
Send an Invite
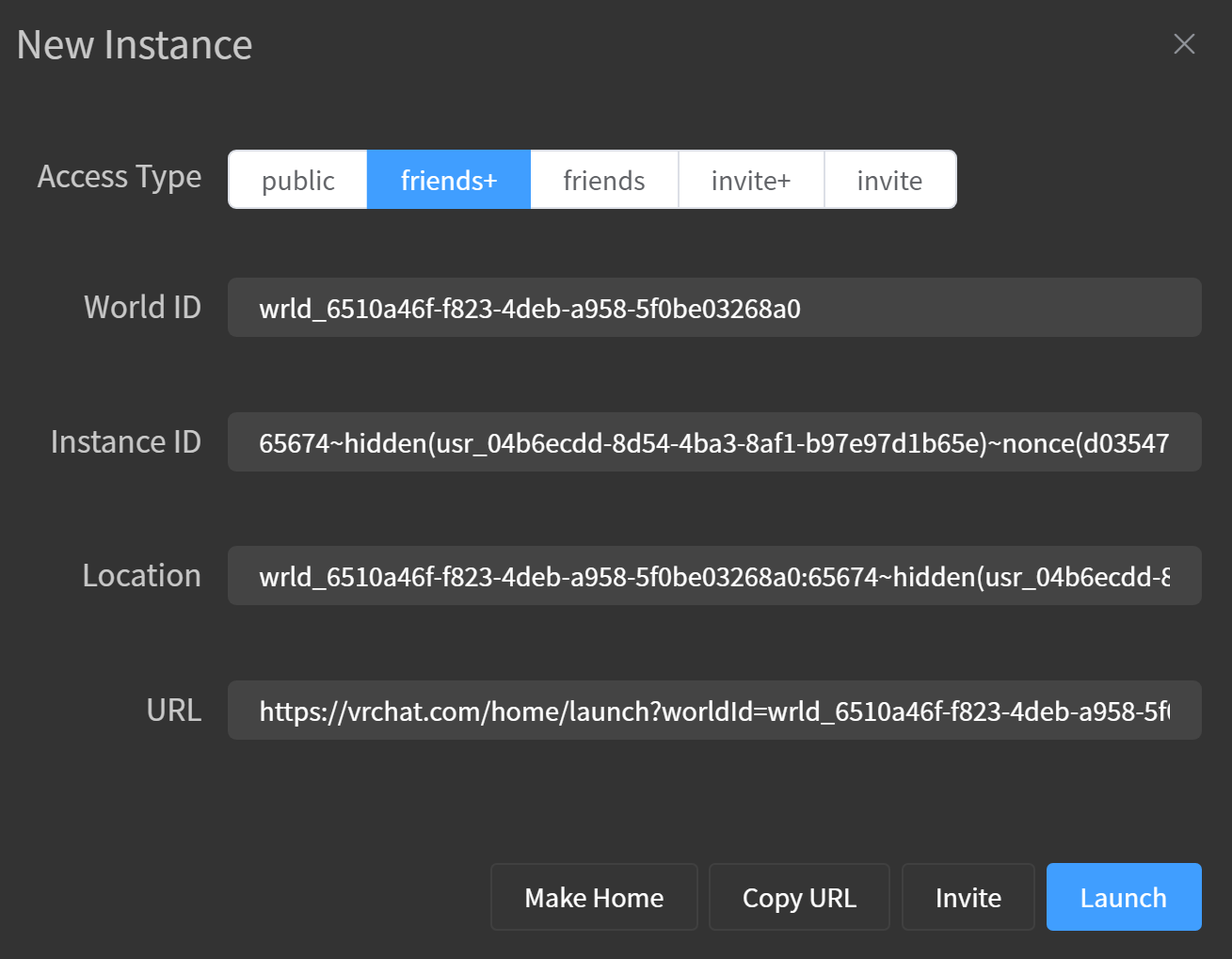pyautogui.click(x=968, y=897)
